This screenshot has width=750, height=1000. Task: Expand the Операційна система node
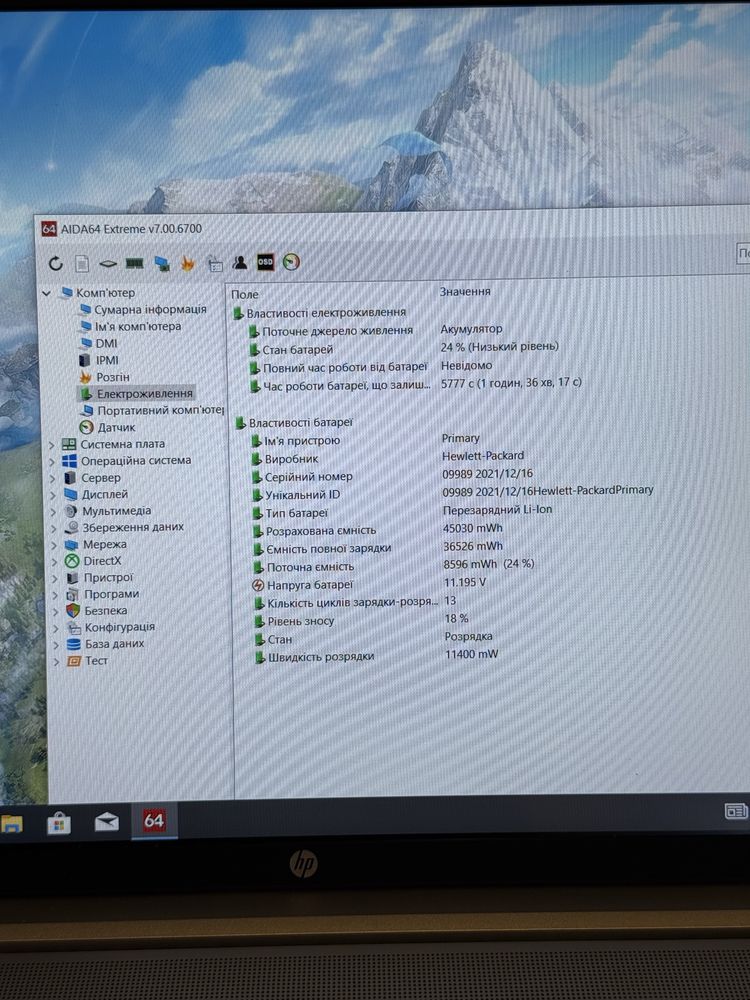(x=53, y=462)
